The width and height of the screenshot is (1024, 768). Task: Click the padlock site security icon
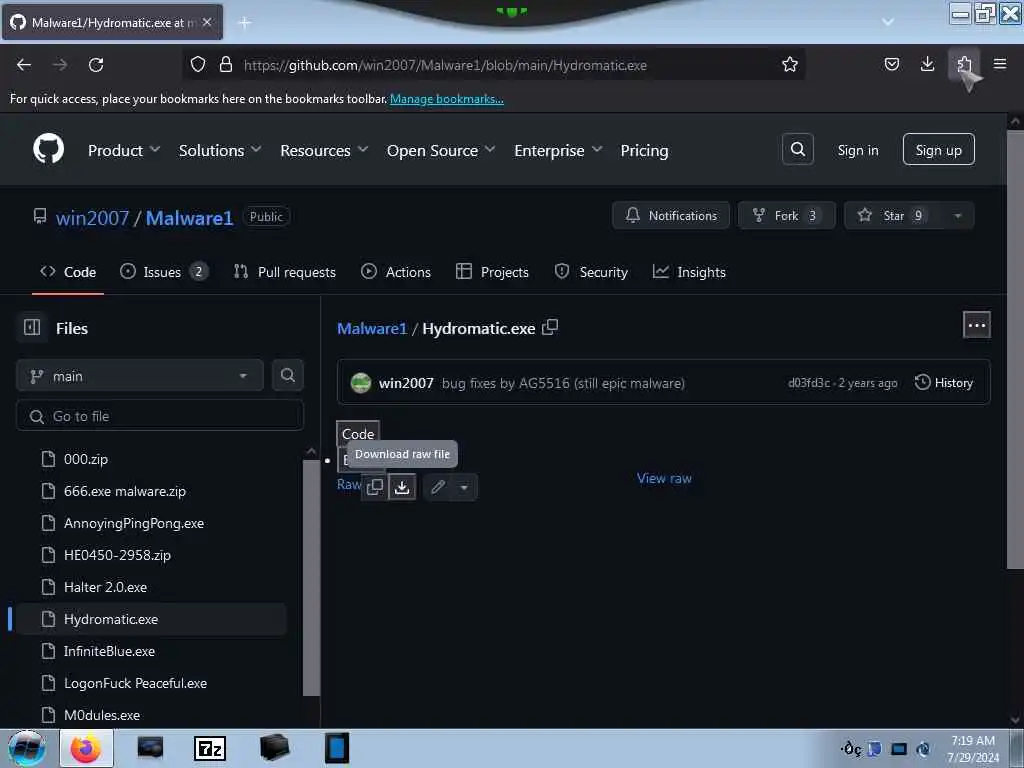point(226,65)
